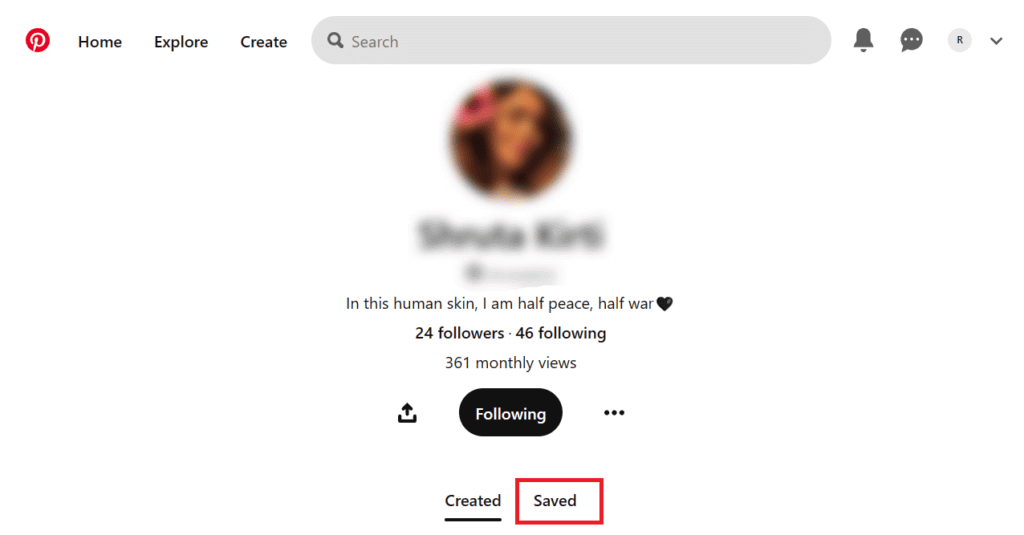Click the Pinterest logo icon
Viewport: 1024px width, 535px height.
pyautogui.click(x=37, y=41)
